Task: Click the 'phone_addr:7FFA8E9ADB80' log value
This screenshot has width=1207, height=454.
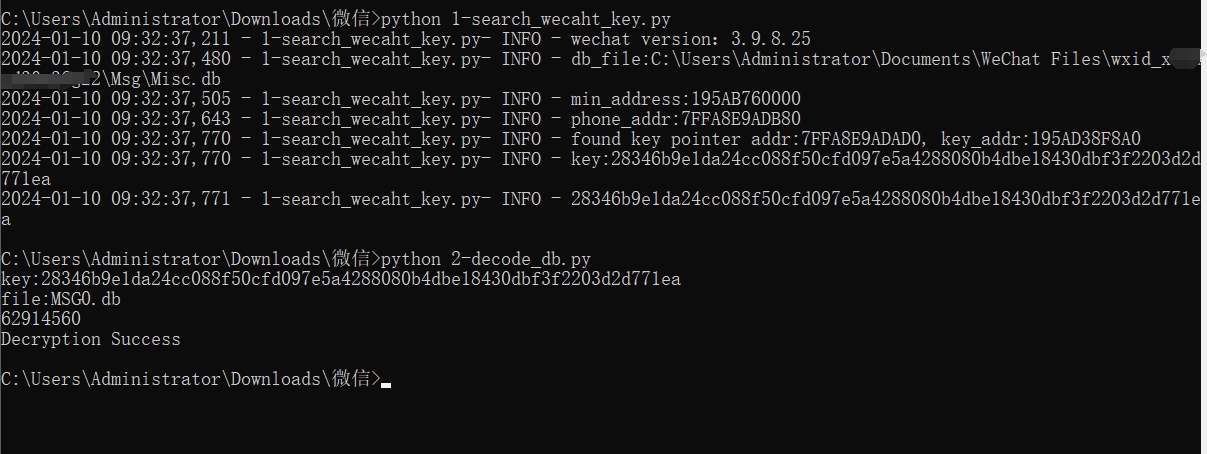Action: pyautogui.click(x=685, y=119)
